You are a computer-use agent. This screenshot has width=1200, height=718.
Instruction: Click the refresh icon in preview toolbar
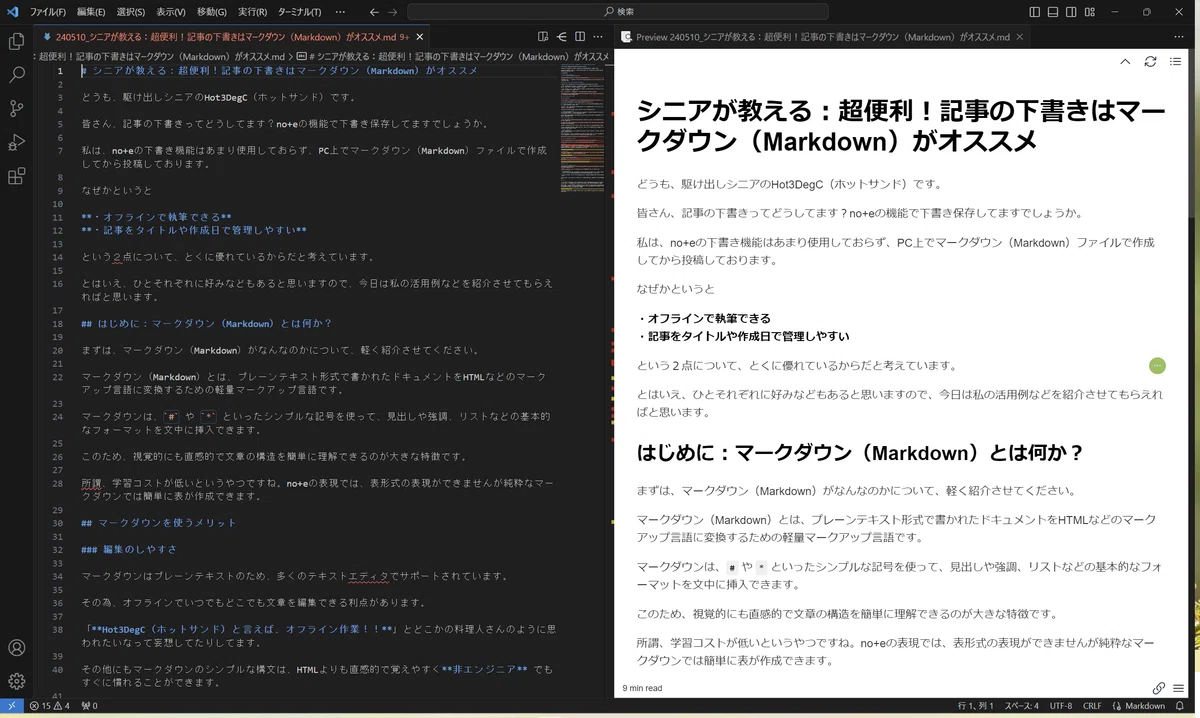tap(1150, 61)
